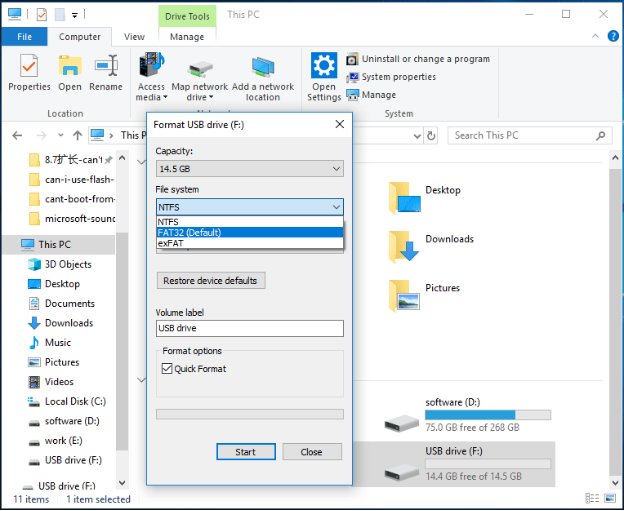Click Restore device defaults button
The image size is (624, 511).
click(211, 281)
